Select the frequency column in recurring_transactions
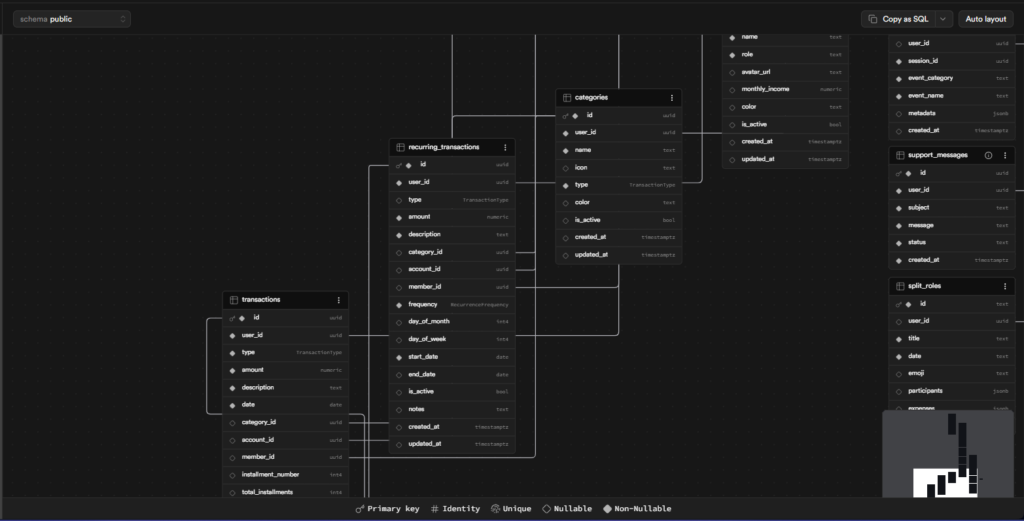 coord(452,304)
